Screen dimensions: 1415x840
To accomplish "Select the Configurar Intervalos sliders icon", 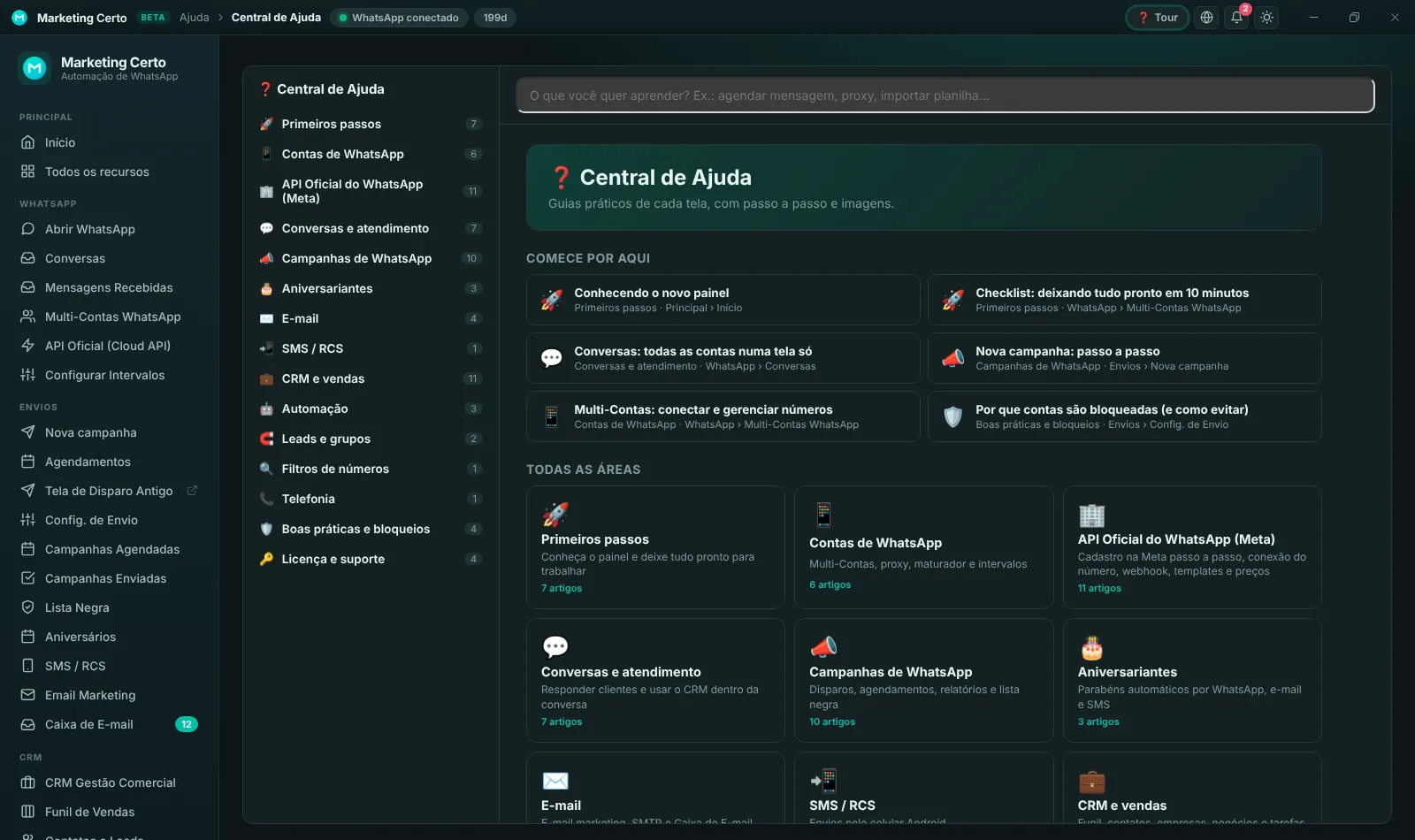I will point(27,375).
